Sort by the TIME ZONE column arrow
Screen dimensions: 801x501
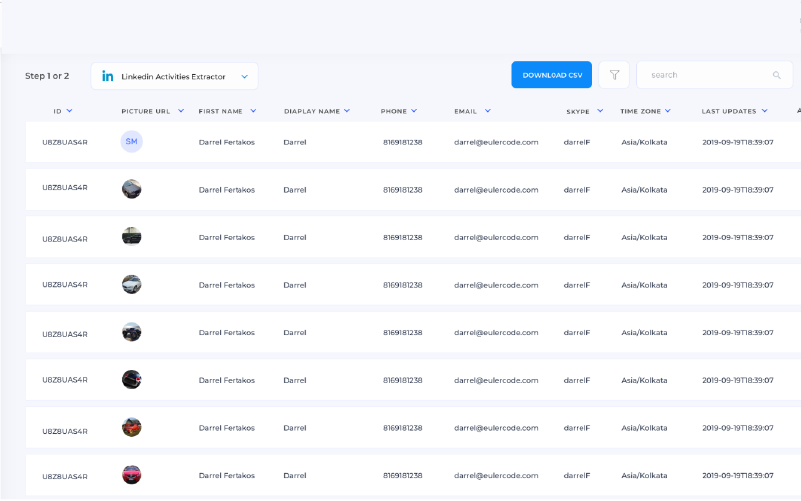pos(668,111)
